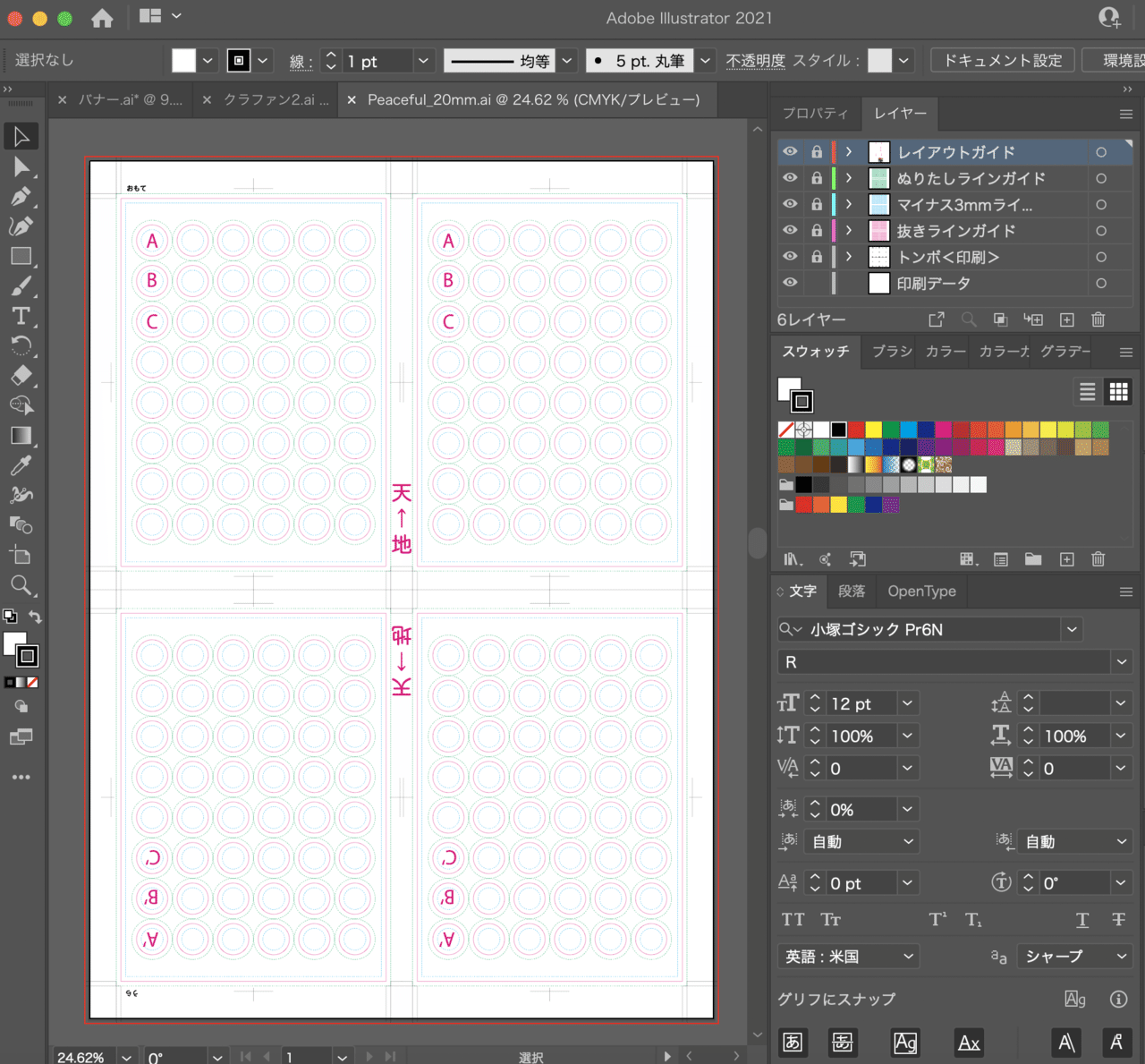Expand the ぬりたしラインガイド layer
Viewport: 1145px width, 1064px height.
click(849, 178)
